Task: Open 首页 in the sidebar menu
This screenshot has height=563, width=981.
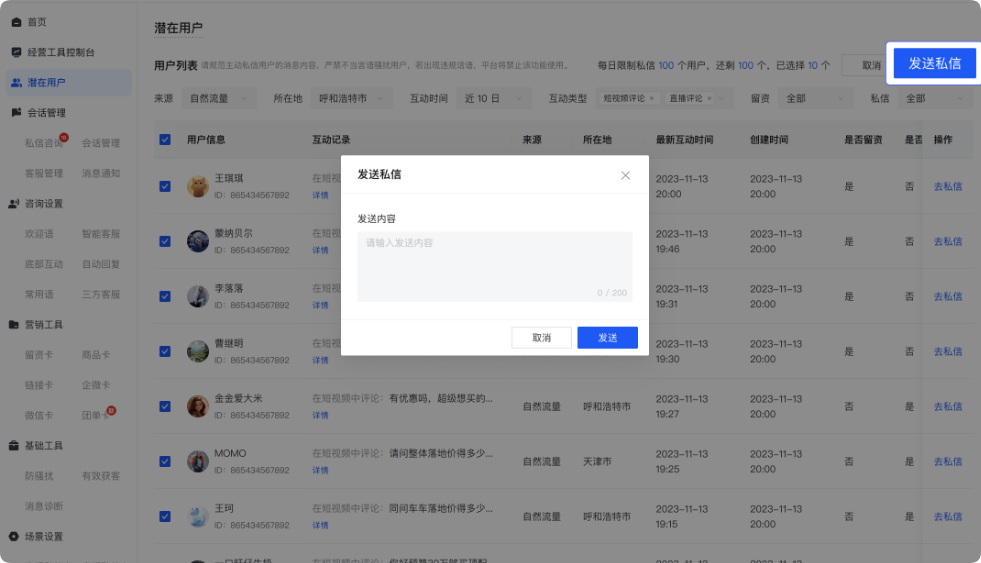Action: click(x=36, y=22)
